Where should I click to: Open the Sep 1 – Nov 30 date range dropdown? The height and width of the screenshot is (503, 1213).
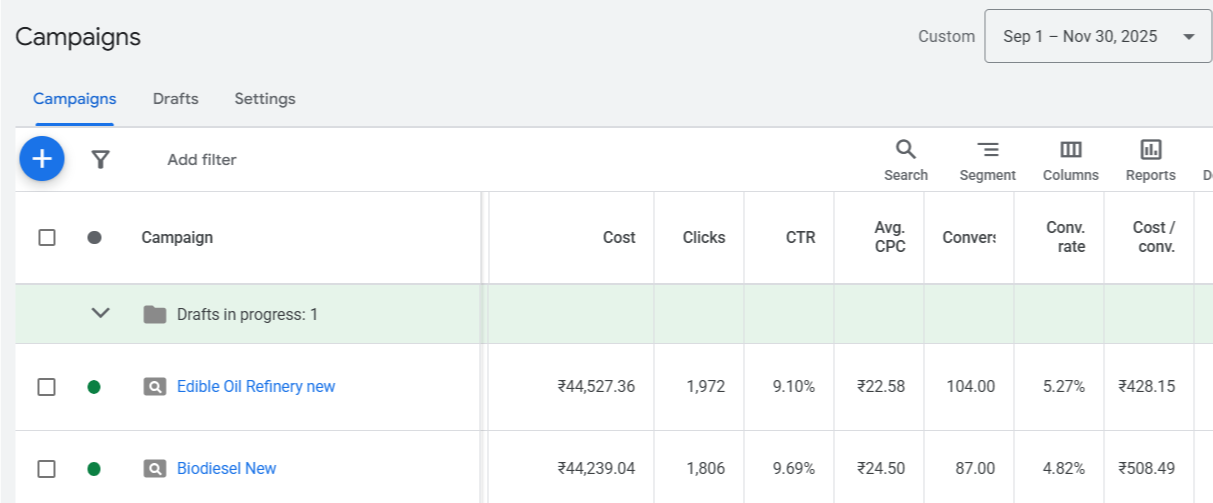[x=1098, y=37]
